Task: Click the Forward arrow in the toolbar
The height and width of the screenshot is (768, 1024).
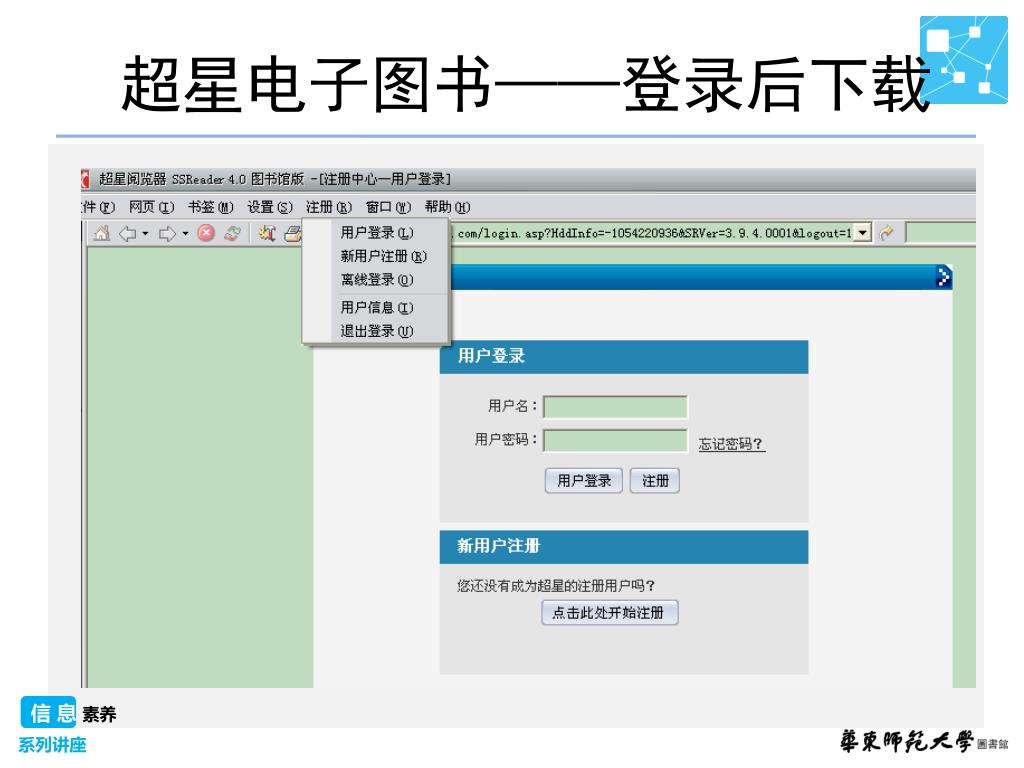Action: [x=167, y=233]
